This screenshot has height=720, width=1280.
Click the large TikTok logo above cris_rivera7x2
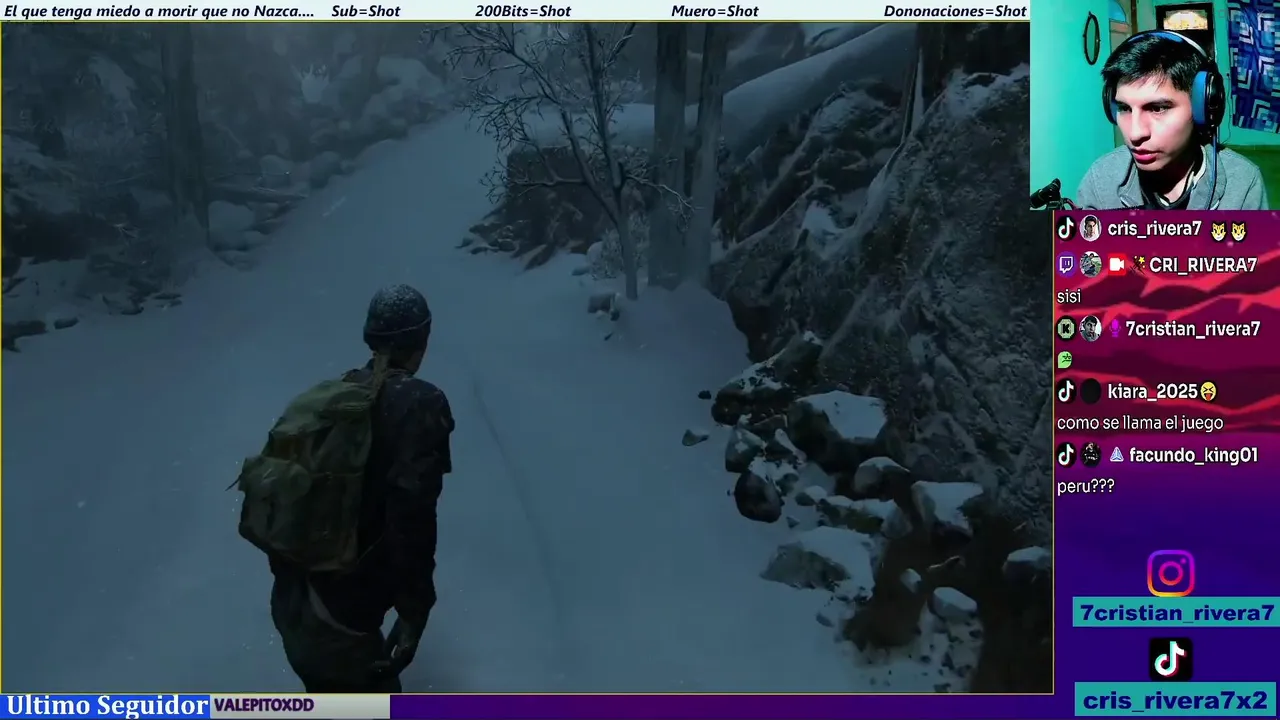click(1170, 659)
